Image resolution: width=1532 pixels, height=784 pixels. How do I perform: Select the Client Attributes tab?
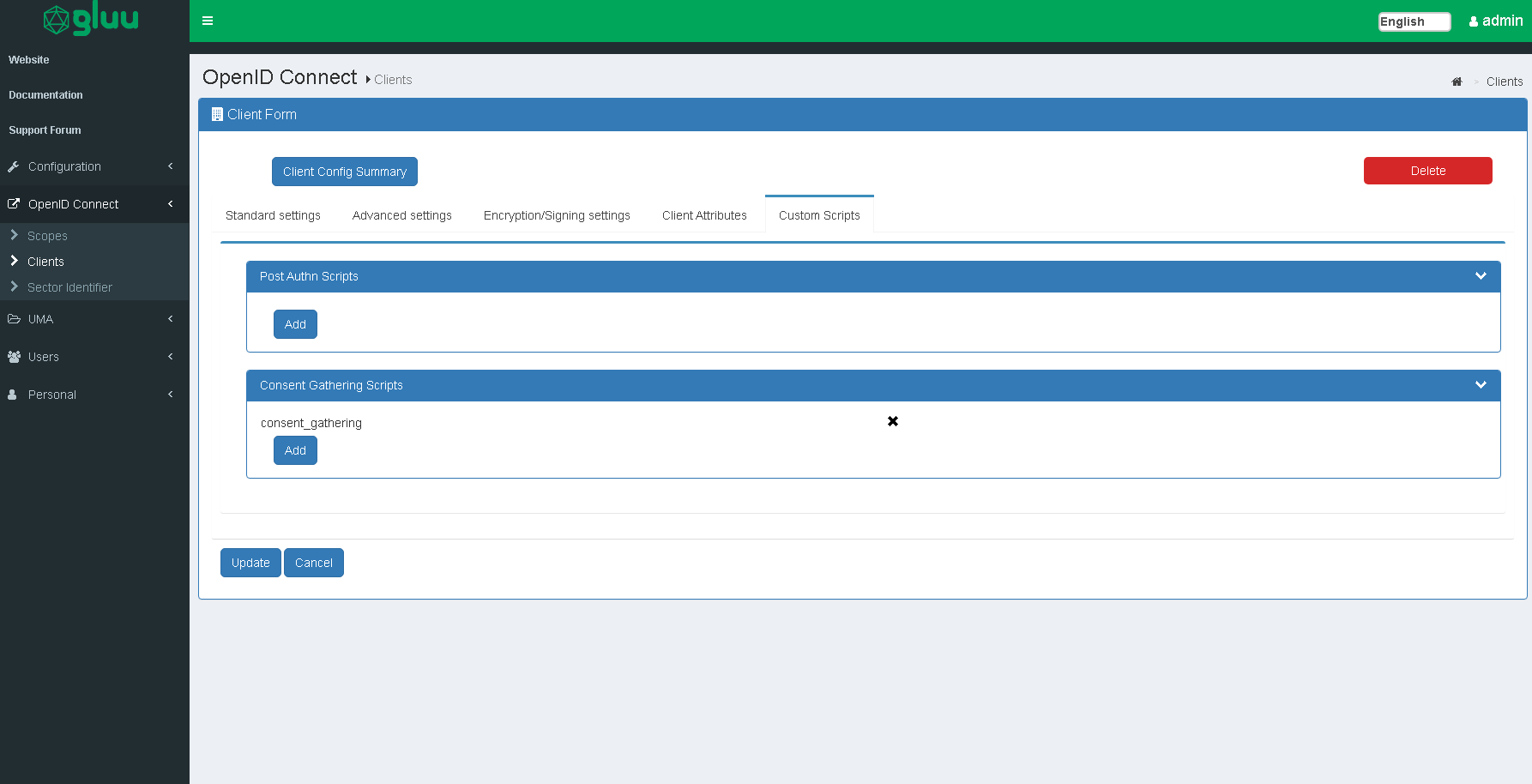point(704,215)
